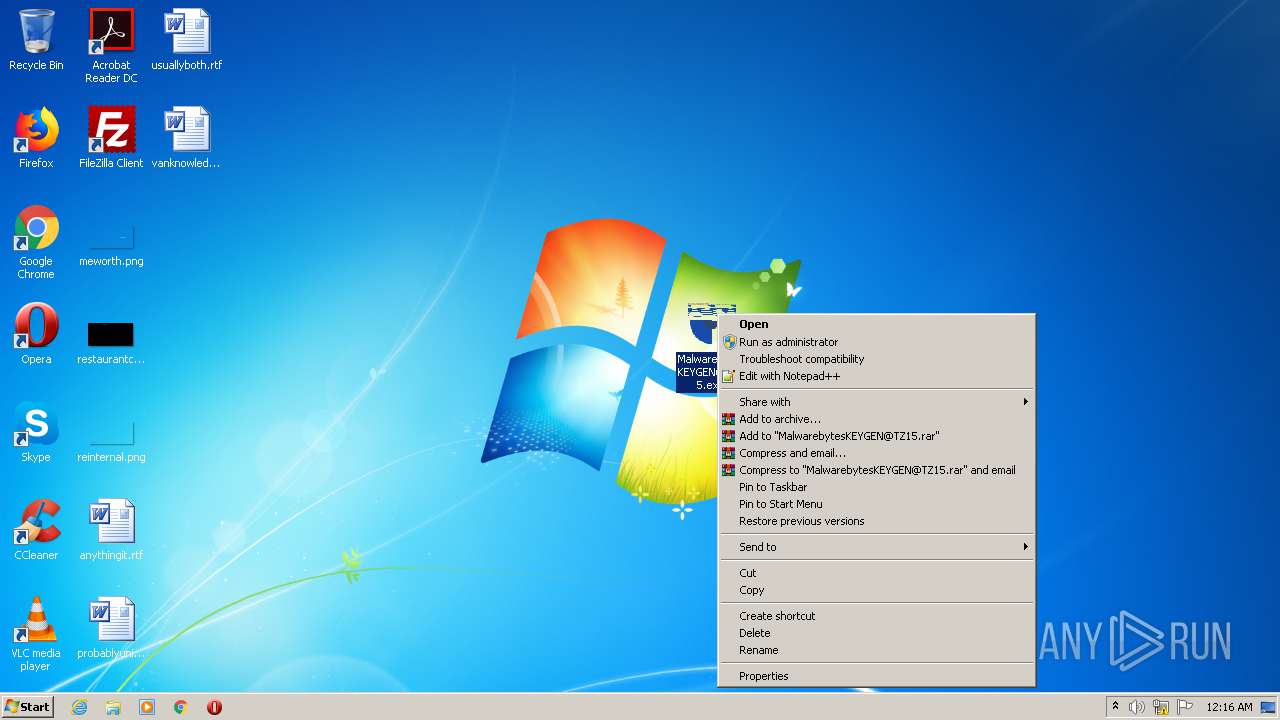Choose Pin to Taskbar
Screen dimensions: 1280x720
point(877,487)
